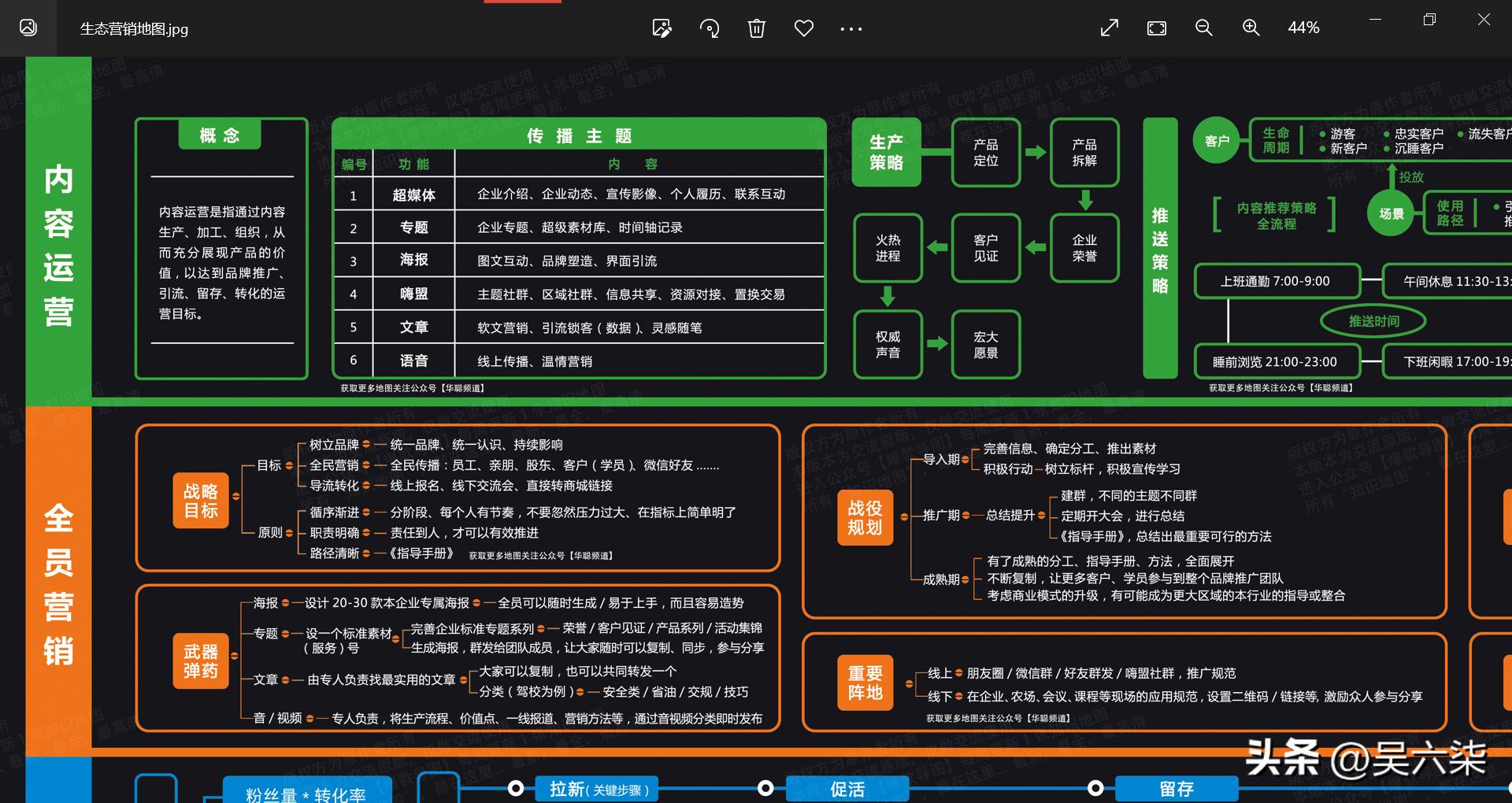Click the 战略目标 node in 全员营销
The height and width of the screenshot is (803, 1512).
(201, 500)
